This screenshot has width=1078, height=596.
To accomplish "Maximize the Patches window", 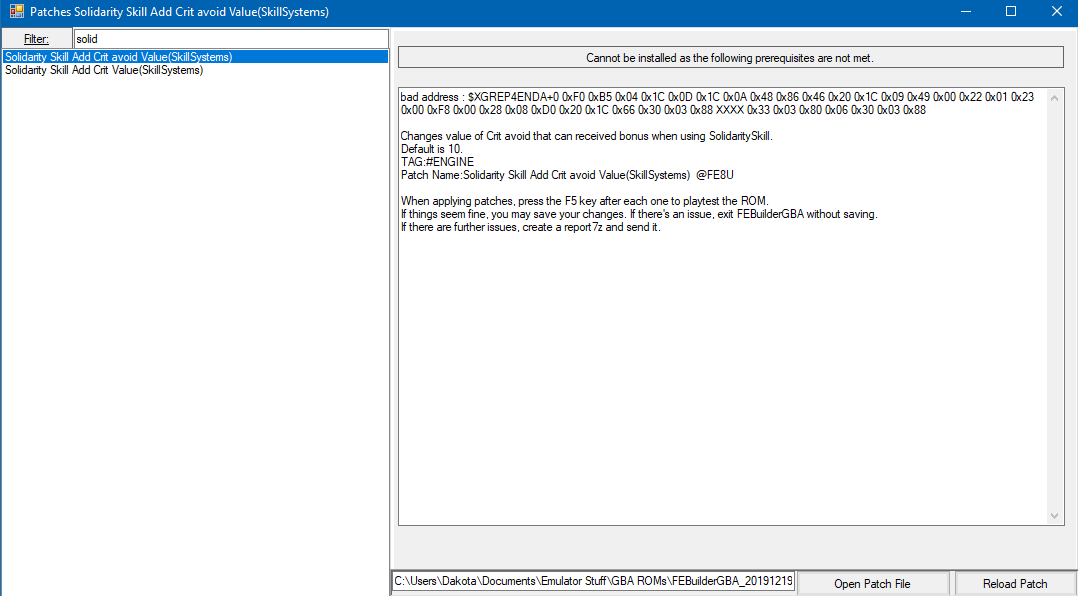I will [1011, 12].
